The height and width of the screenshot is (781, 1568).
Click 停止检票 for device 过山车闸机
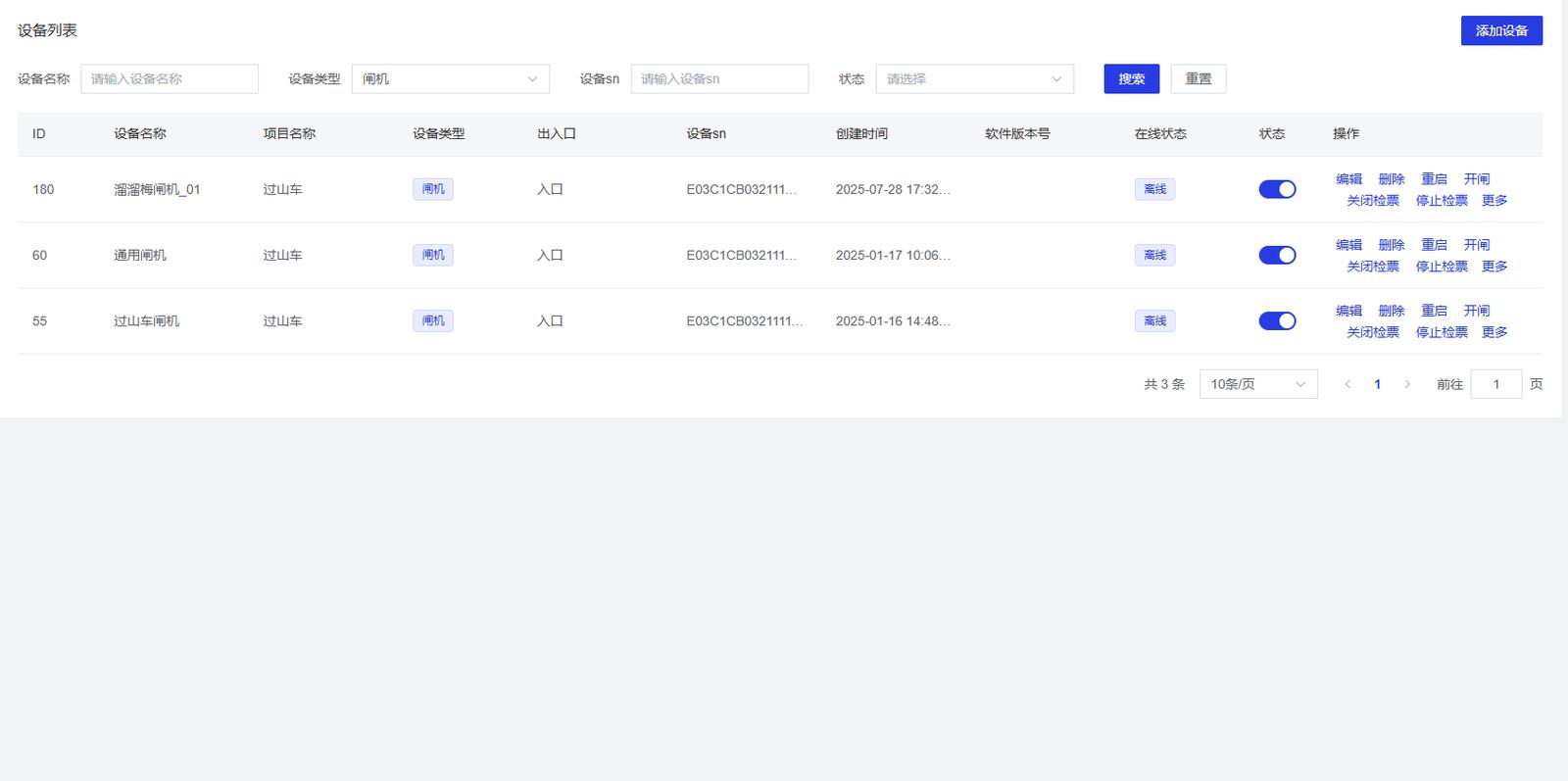1442,332
